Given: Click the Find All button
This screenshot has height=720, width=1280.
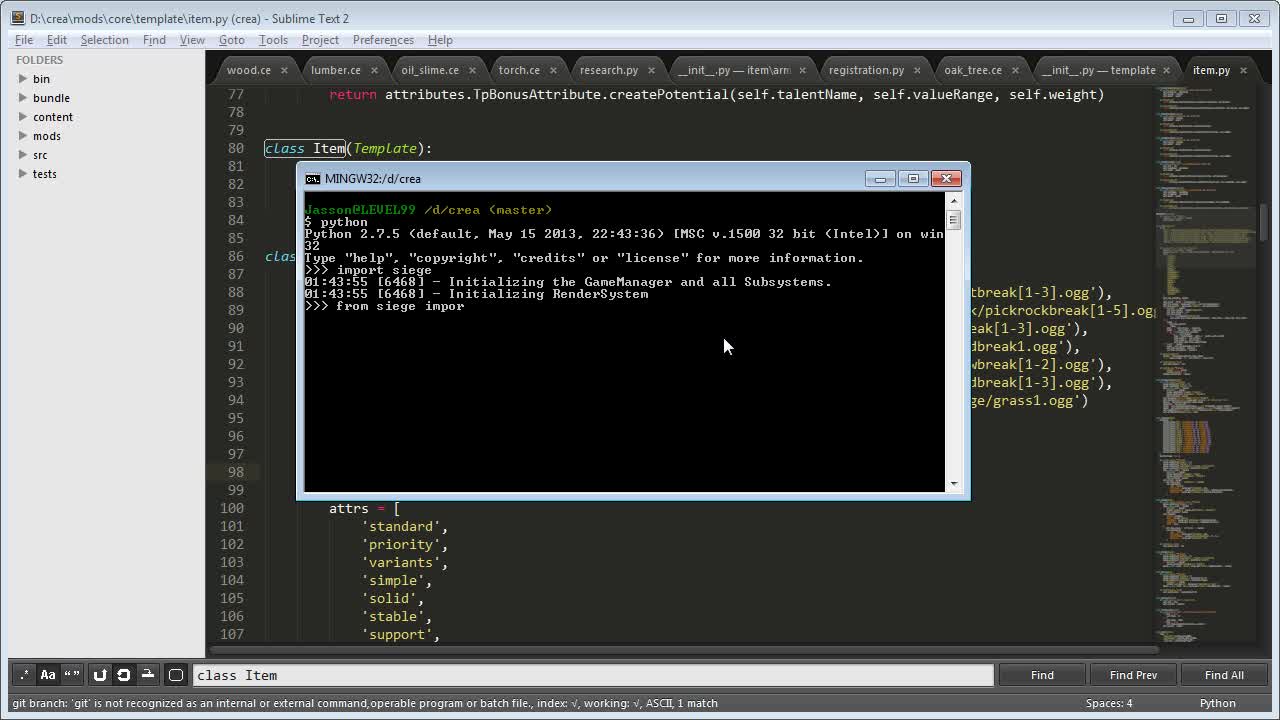Looking at the screenshot, I should (x=1224, y=674).
